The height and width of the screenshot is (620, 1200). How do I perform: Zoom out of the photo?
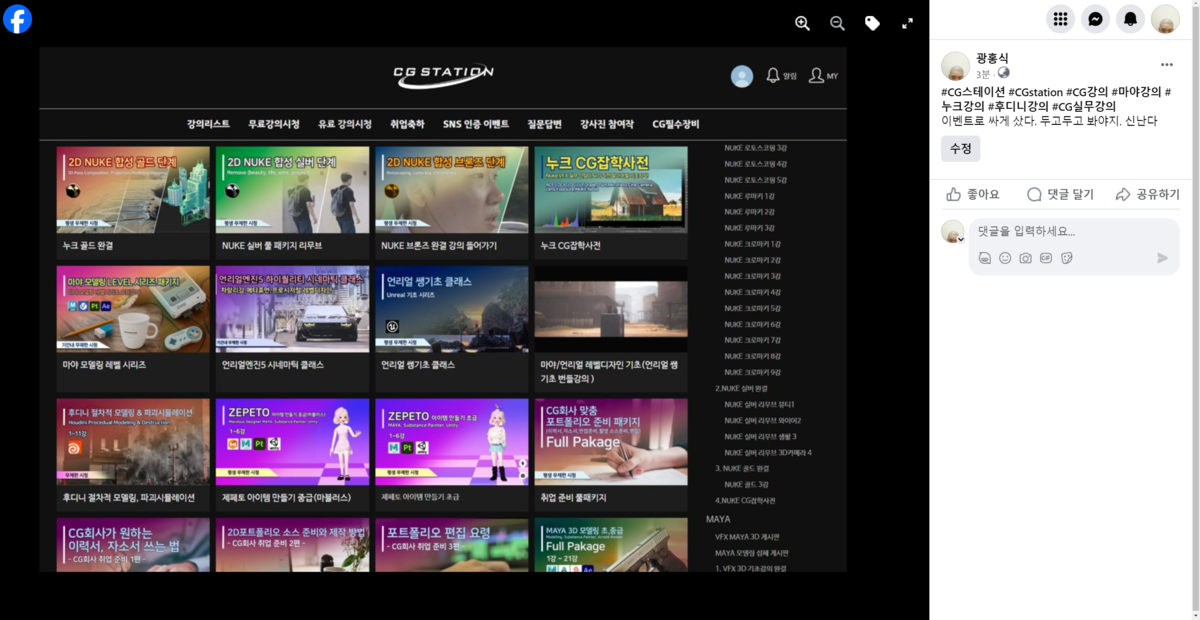(837, 23)
